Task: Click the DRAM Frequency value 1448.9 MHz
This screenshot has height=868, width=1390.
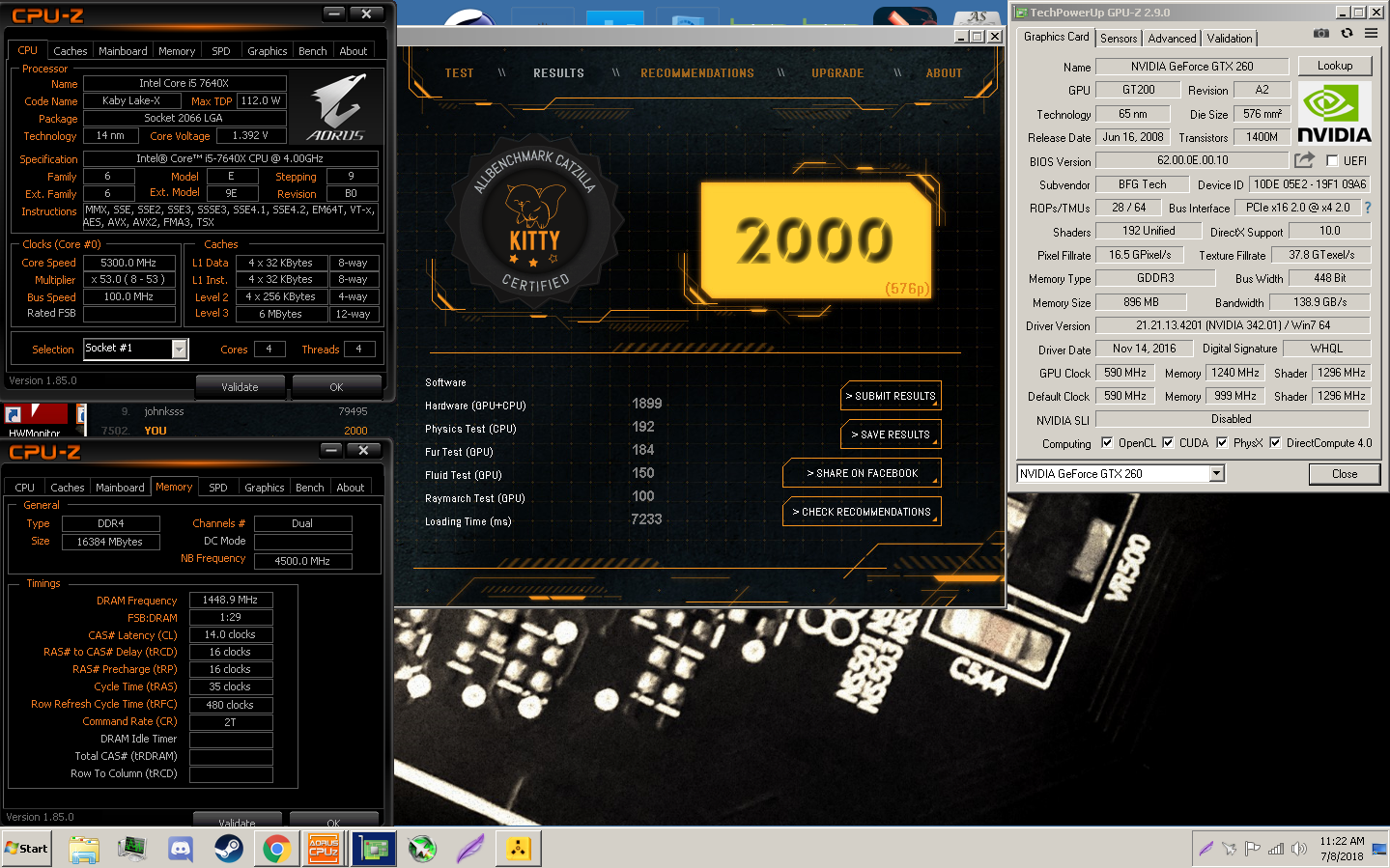Action: 230,601
